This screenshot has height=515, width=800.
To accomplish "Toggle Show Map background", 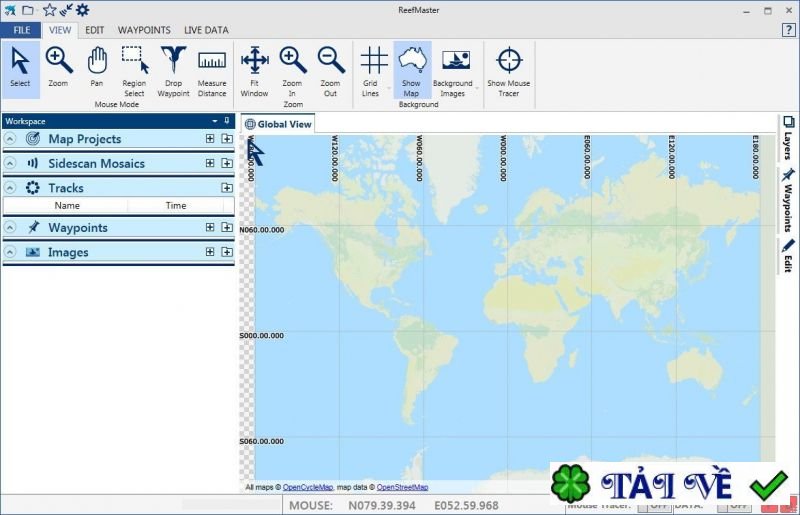I will click(411, 70).
